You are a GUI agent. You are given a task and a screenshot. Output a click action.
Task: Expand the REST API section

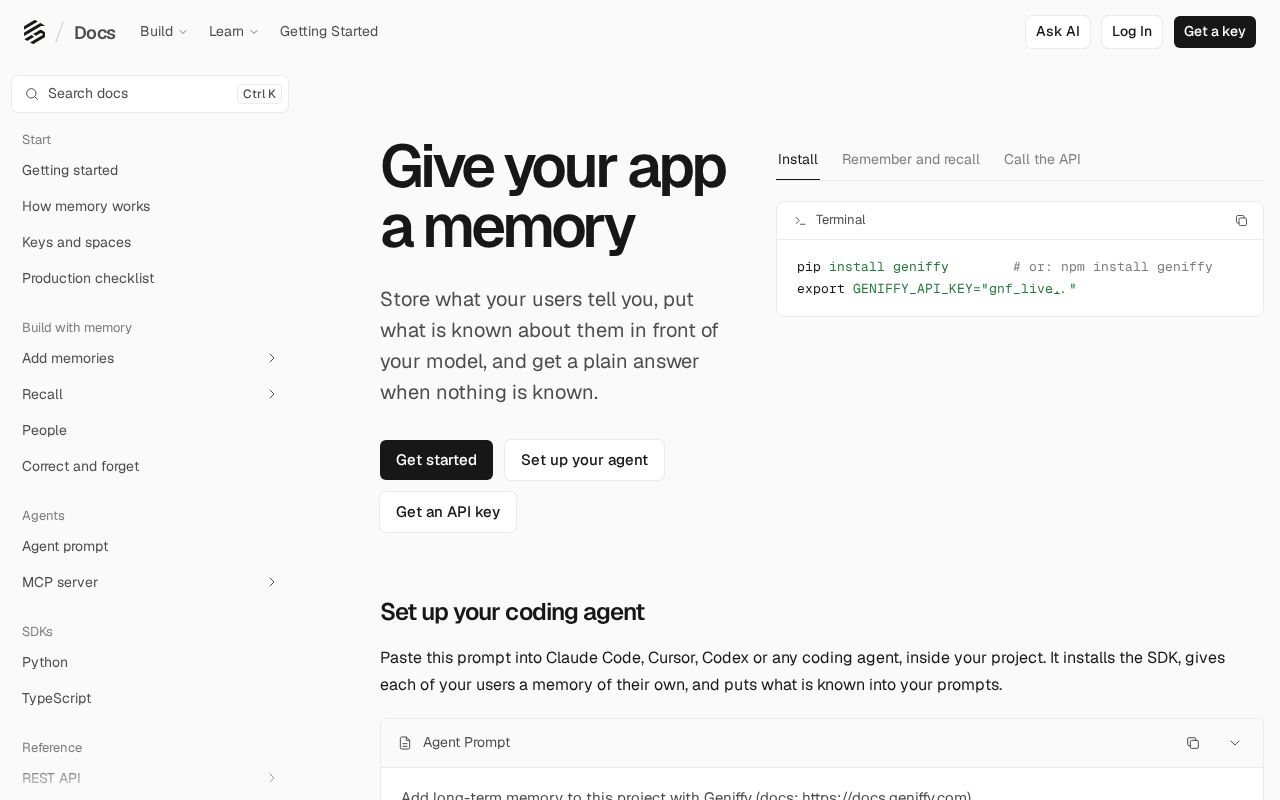[271, 778]
